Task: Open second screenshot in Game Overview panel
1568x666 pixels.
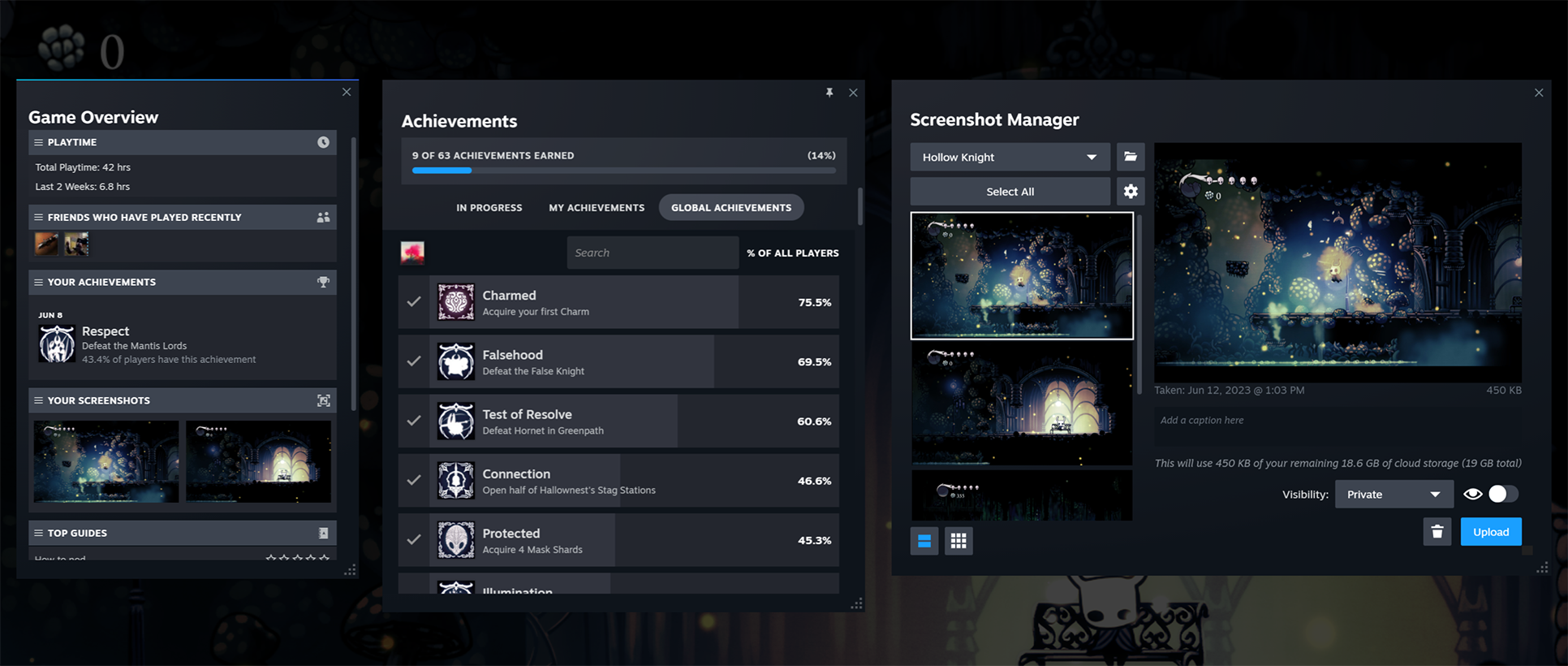Action: (x=258, y=461)
